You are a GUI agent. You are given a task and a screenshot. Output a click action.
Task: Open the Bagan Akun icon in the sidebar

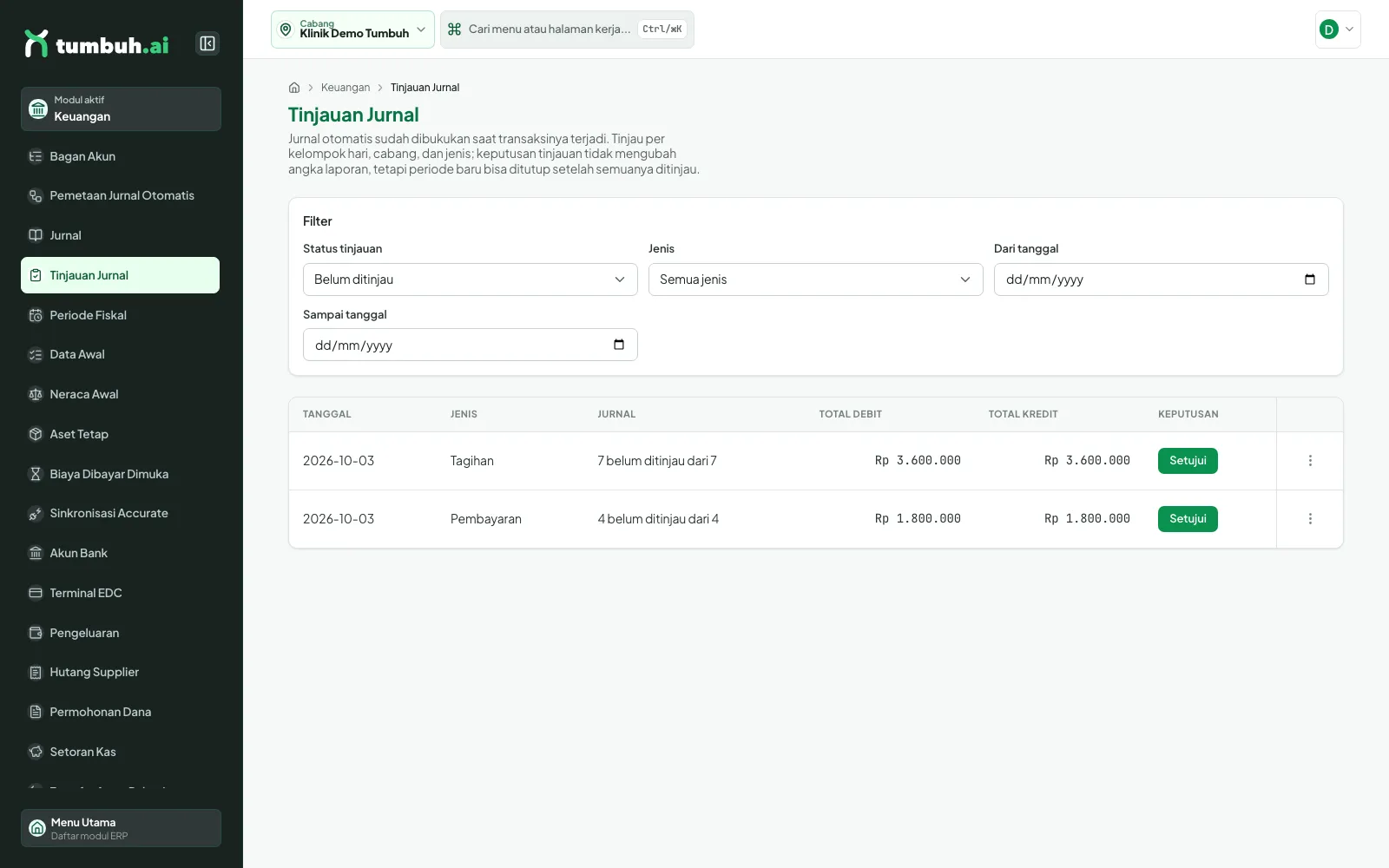tap(36, 156)
